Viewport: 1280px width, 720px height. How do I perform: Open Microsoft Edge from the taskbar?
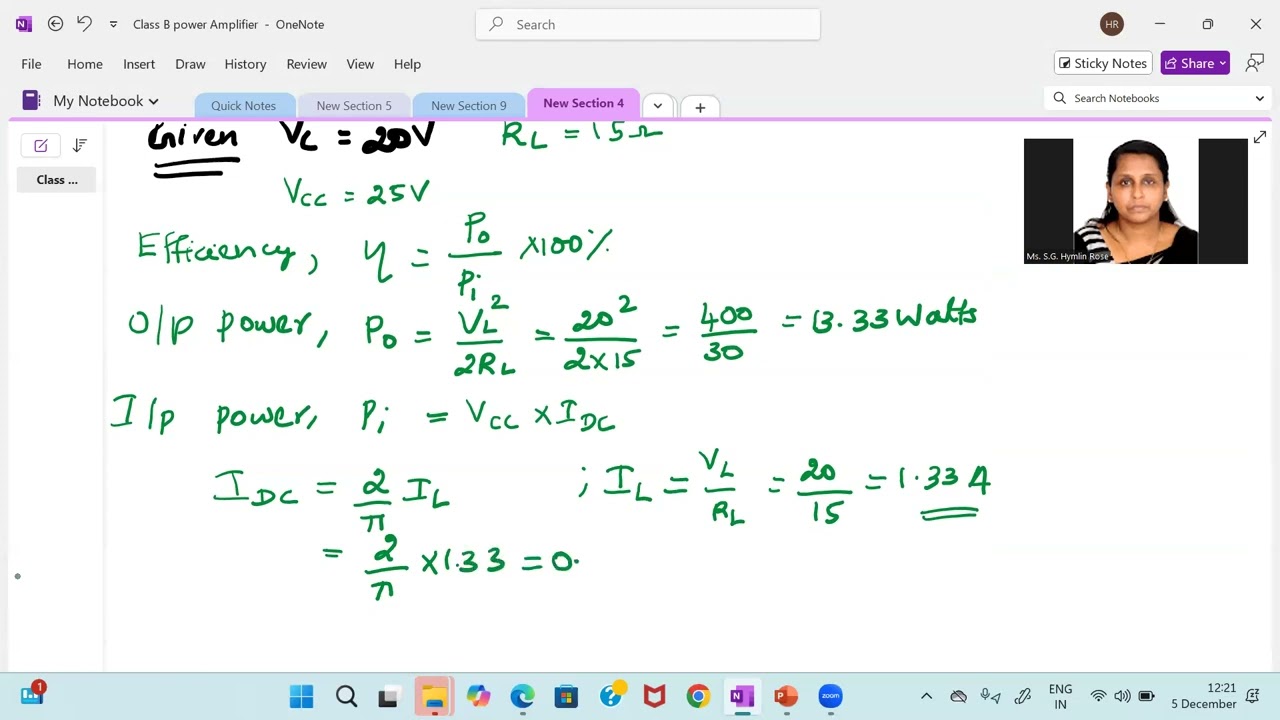click(x=522, y=696)
